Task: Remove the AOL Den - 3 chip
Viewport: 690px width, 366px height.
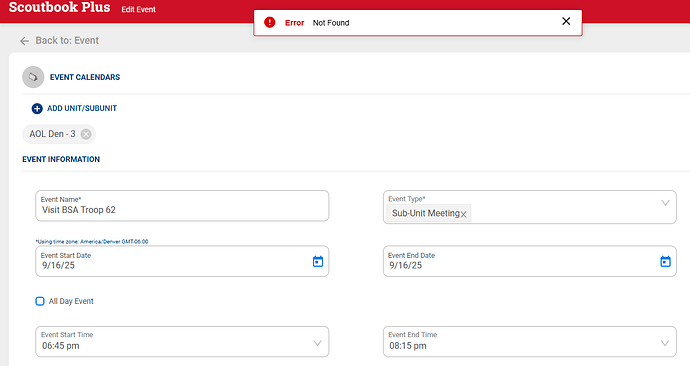Action: coord(86,134)
